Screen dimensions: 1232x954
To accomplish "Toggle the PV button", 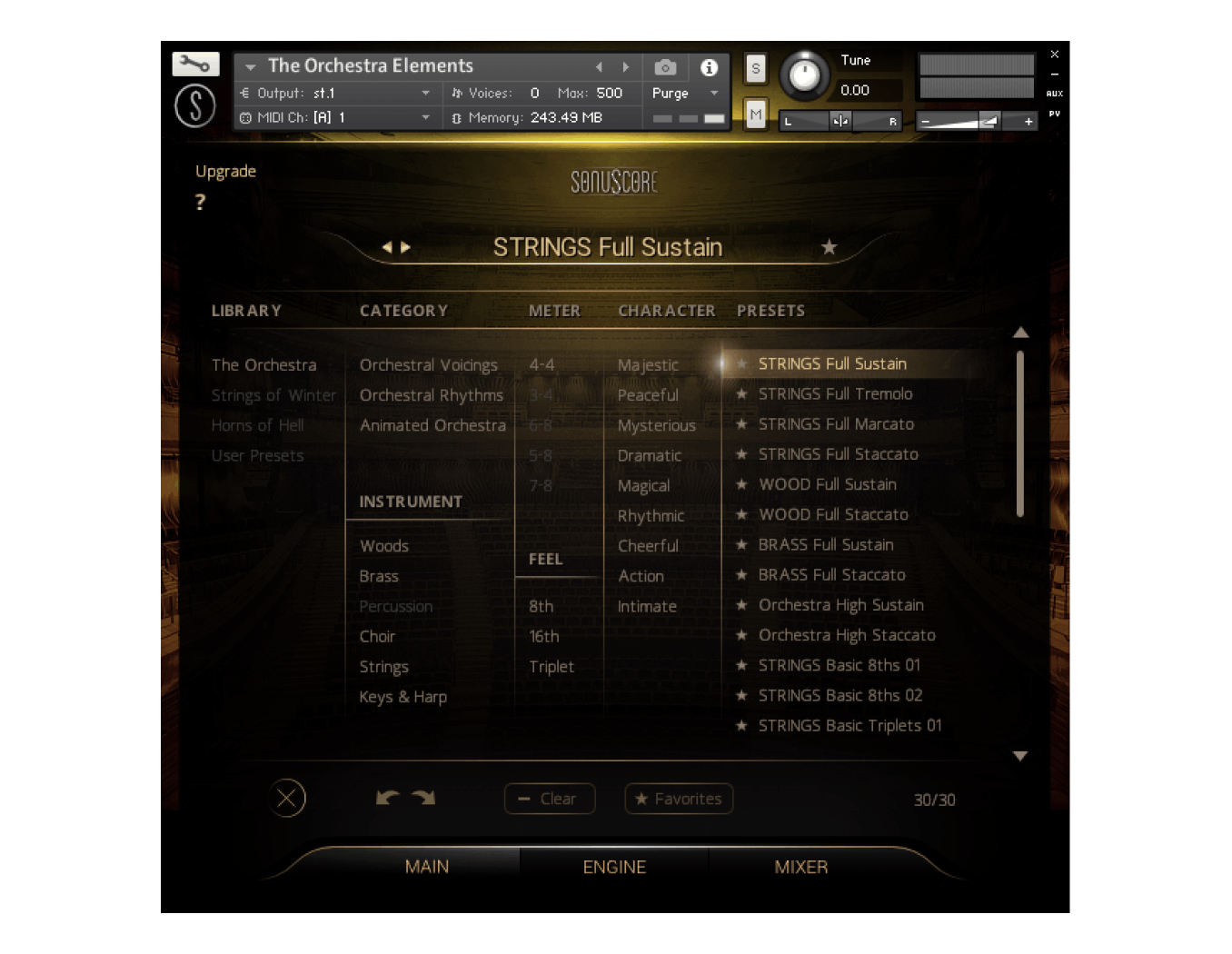I will click(1054, 114).
